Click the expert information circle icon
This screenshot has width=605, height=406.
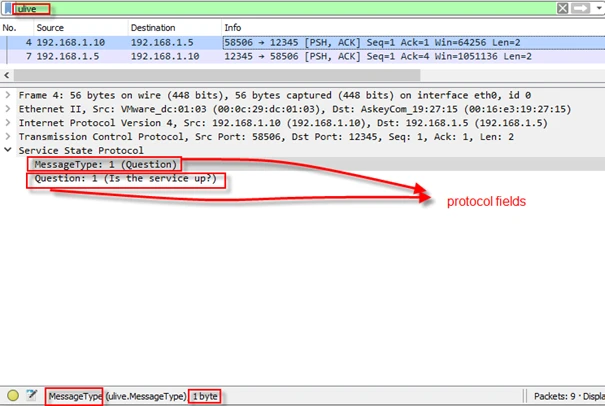tap(13, 396)
